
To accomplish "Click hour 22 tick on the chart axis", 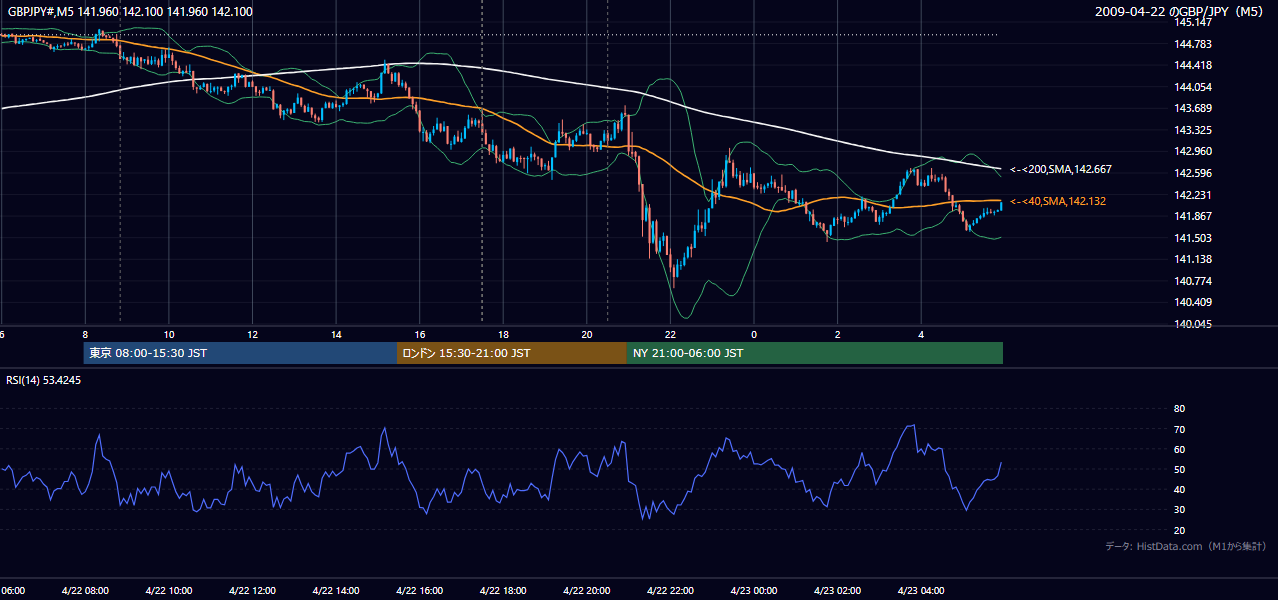I will (671, 334).
